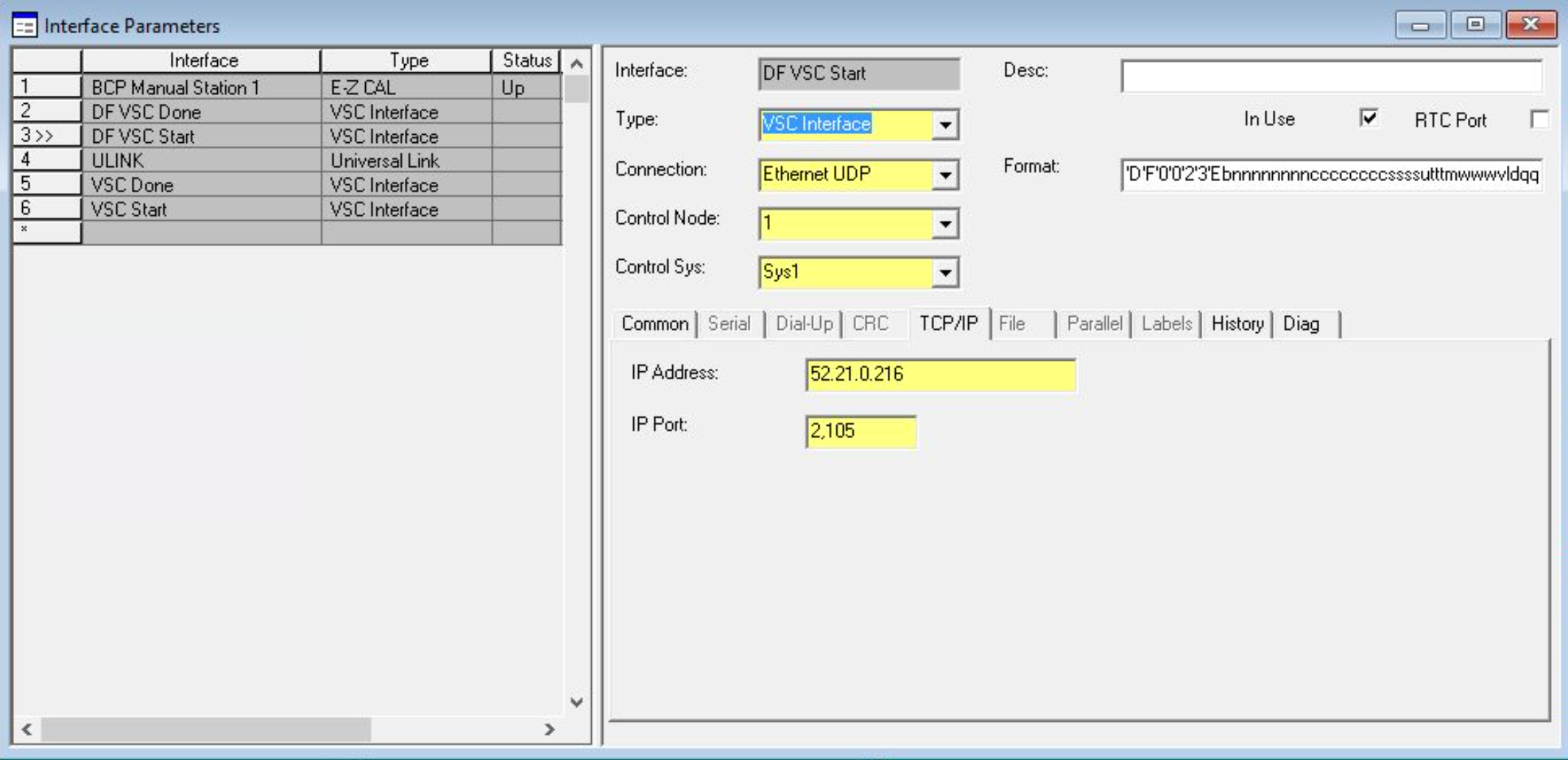Open the History tab

pos(1237,324)
